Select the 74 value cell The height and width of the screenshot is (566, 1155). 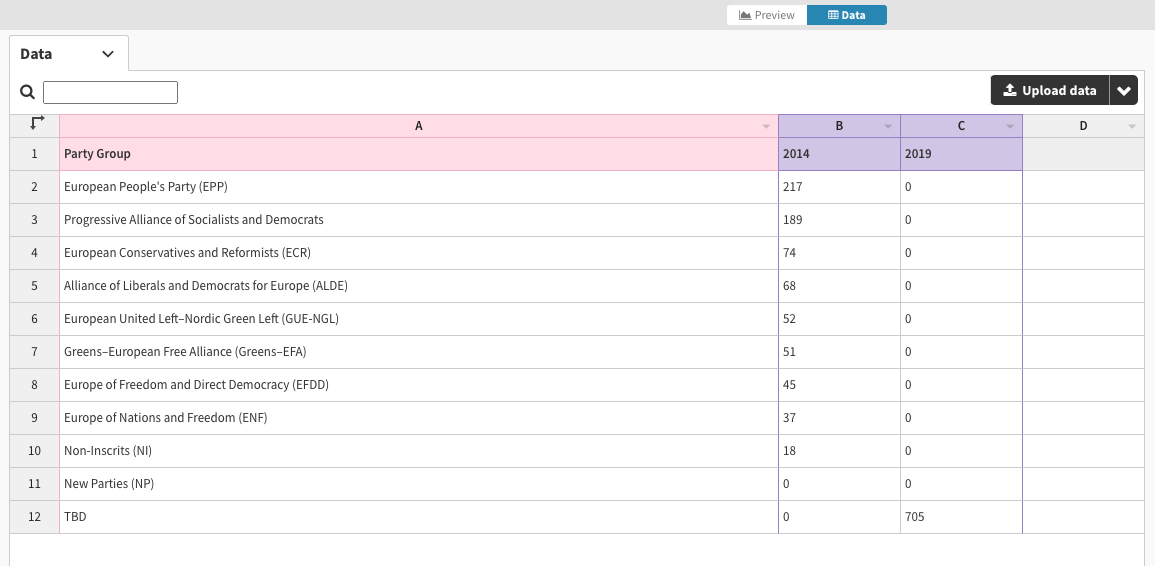click(x=839, y=253)
